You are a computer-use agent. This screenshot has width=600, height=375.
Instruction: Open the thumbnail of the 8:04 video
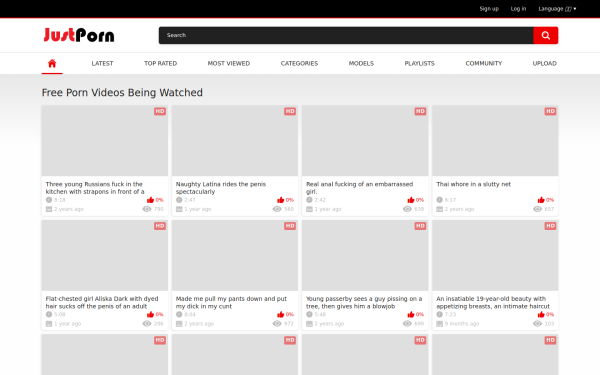click(x=235, y=255)
